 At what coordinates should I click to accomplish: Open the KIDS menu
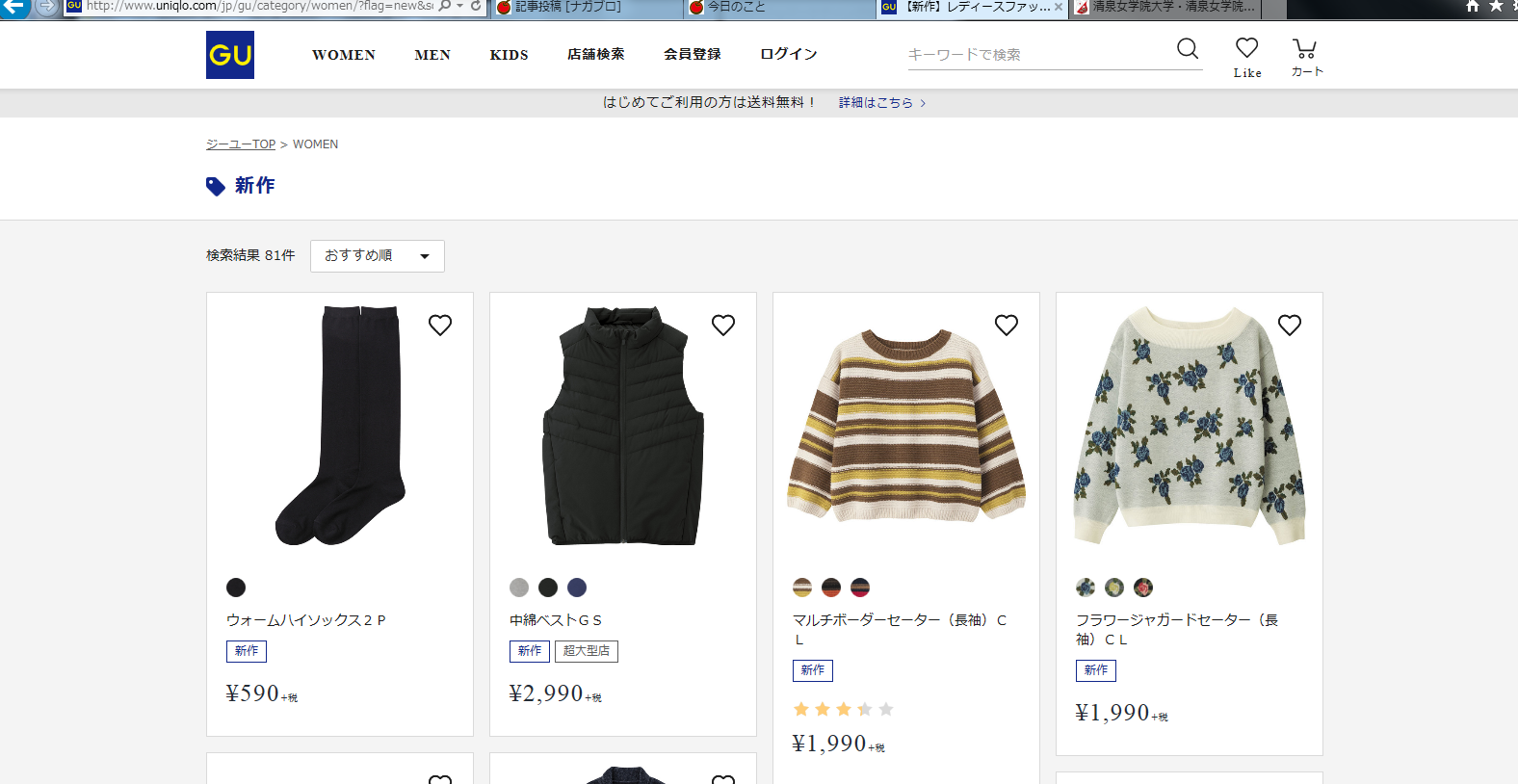point(509,55)
